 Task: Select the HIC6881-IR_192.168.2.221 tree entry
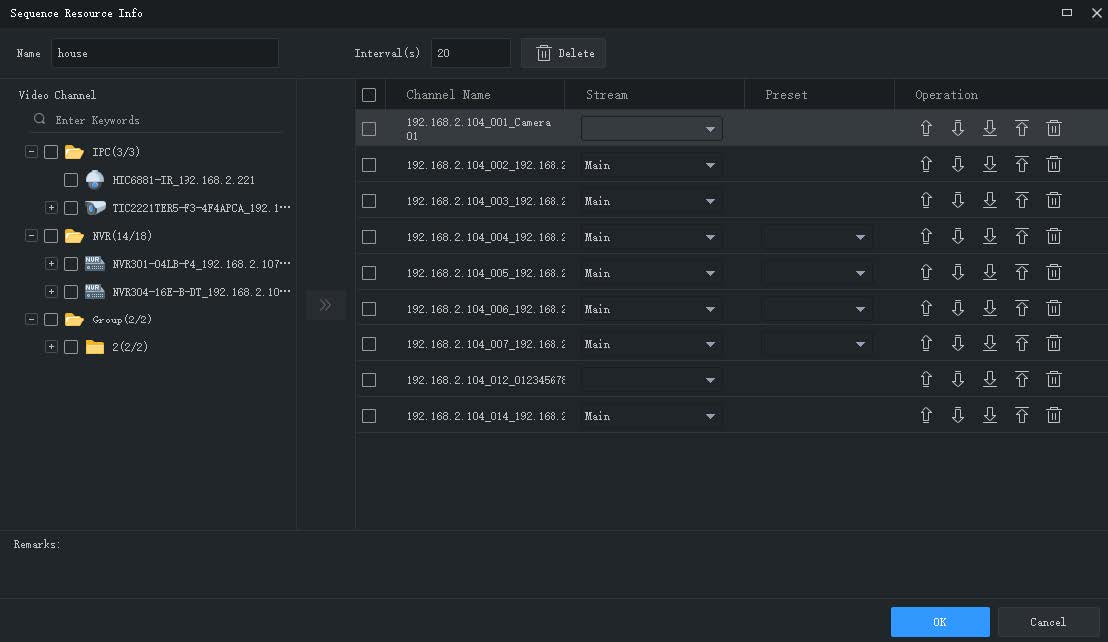coord(183,180)
